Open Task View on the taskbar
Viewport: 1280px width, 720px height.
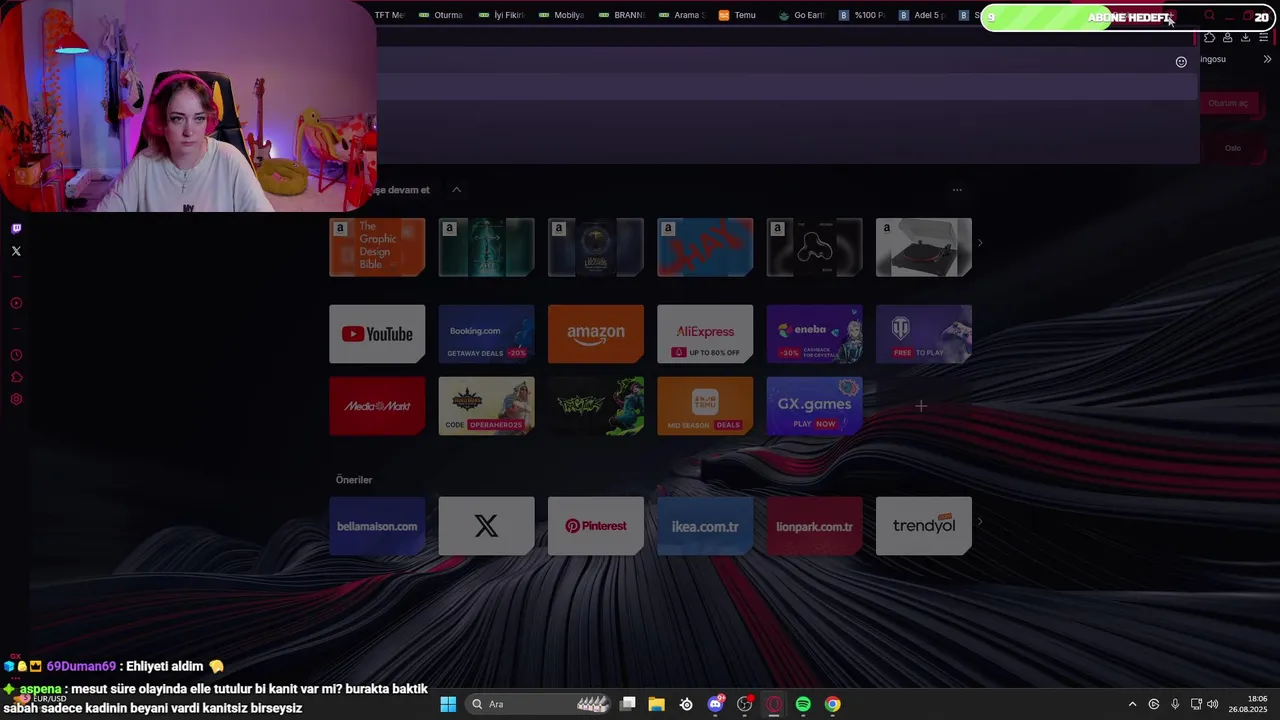(628, 704)
